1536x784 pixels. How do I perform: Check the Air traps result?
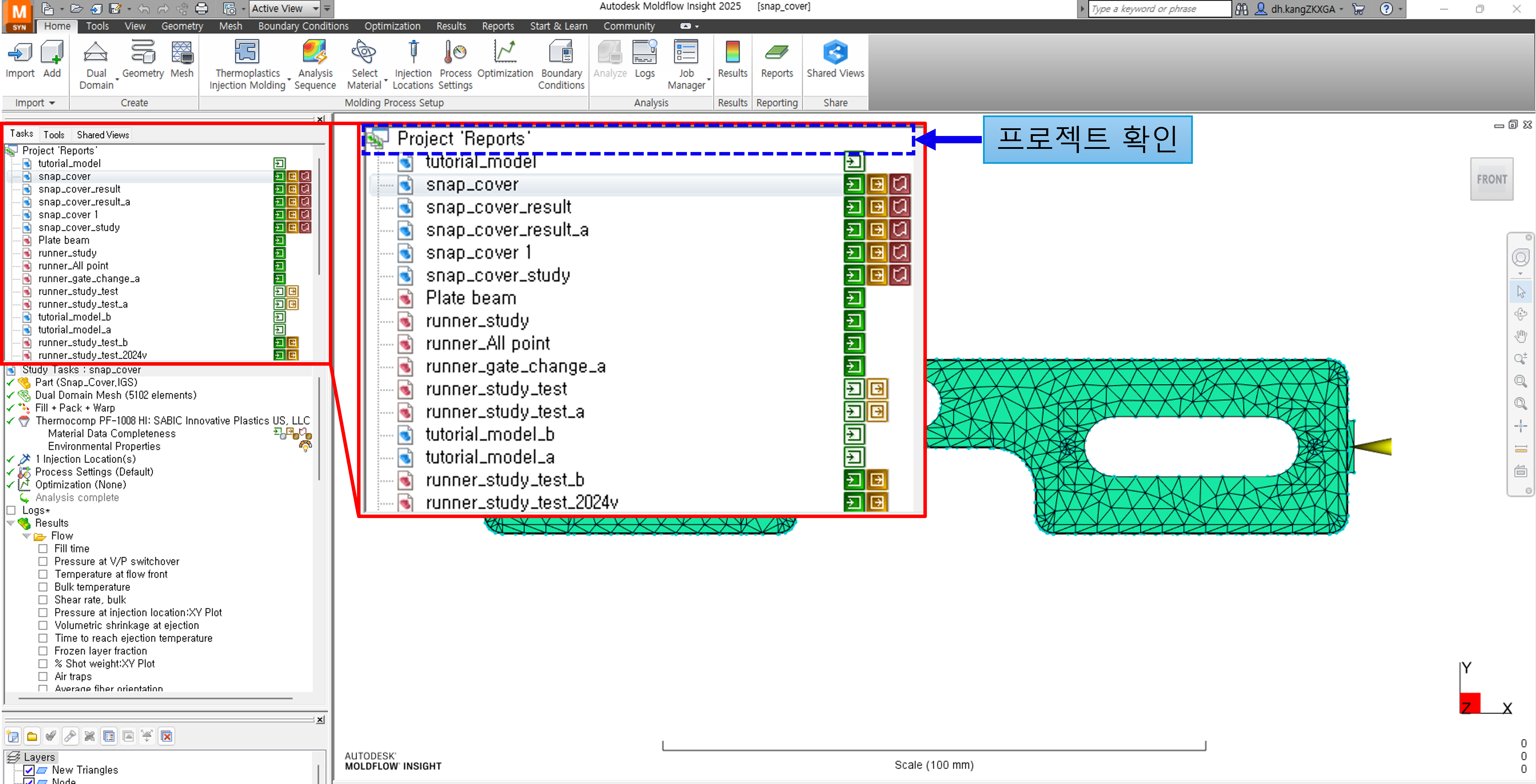point(43,677)
